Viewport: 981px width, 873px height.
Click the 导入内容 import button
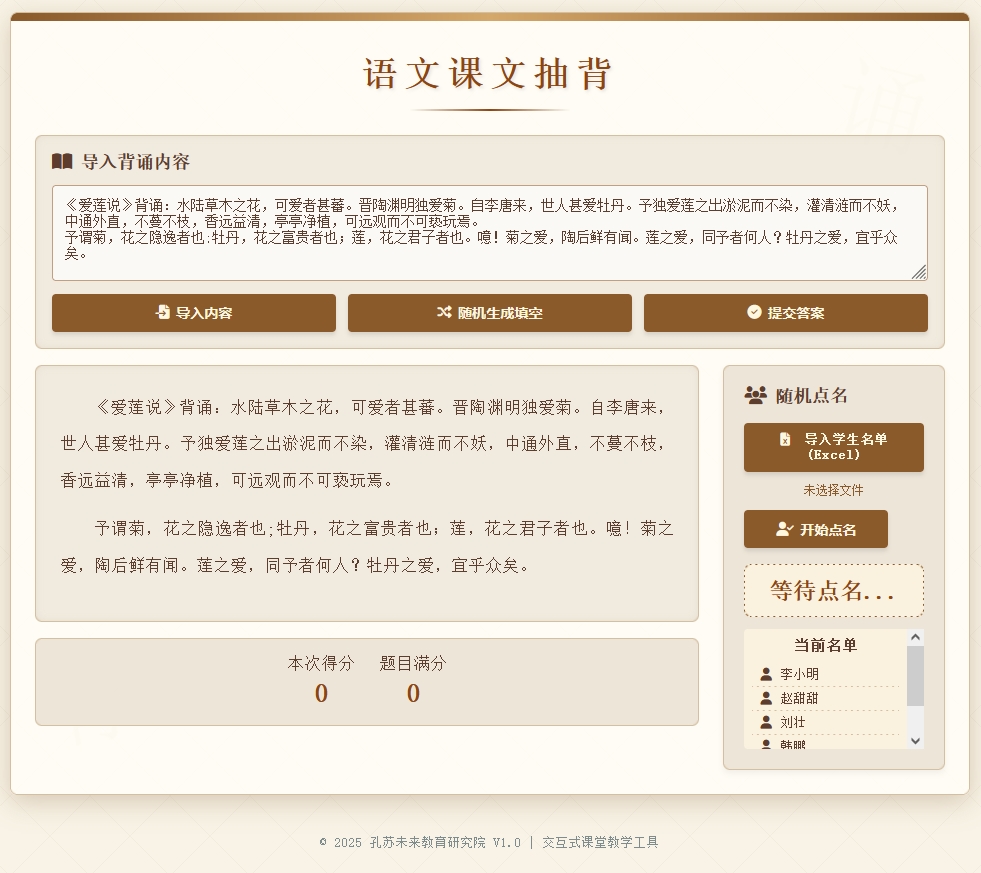coord(194,313)
